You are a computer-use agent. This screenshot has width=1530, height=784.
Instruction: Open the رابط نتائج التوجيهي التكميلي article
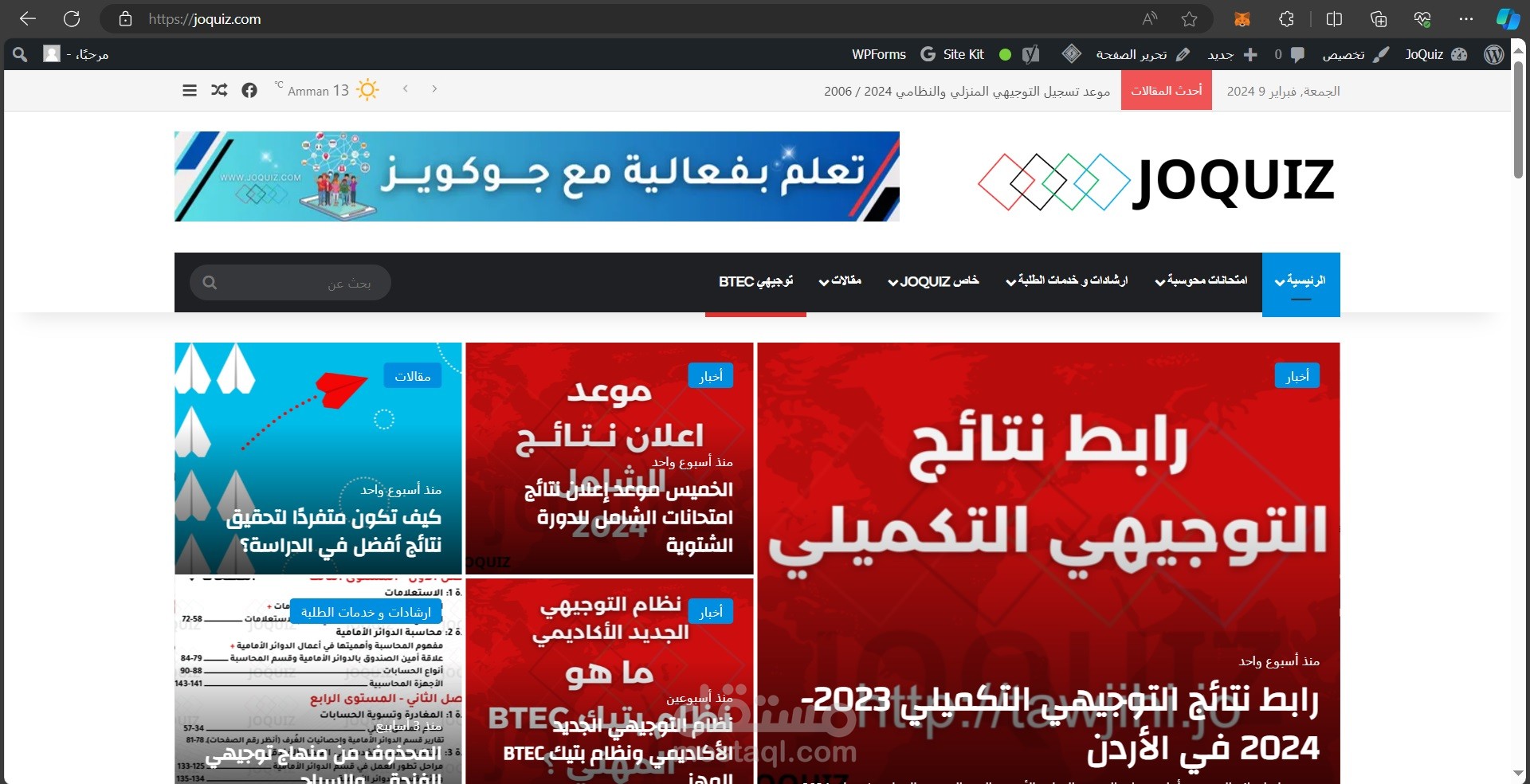[x=1060, y=723]
